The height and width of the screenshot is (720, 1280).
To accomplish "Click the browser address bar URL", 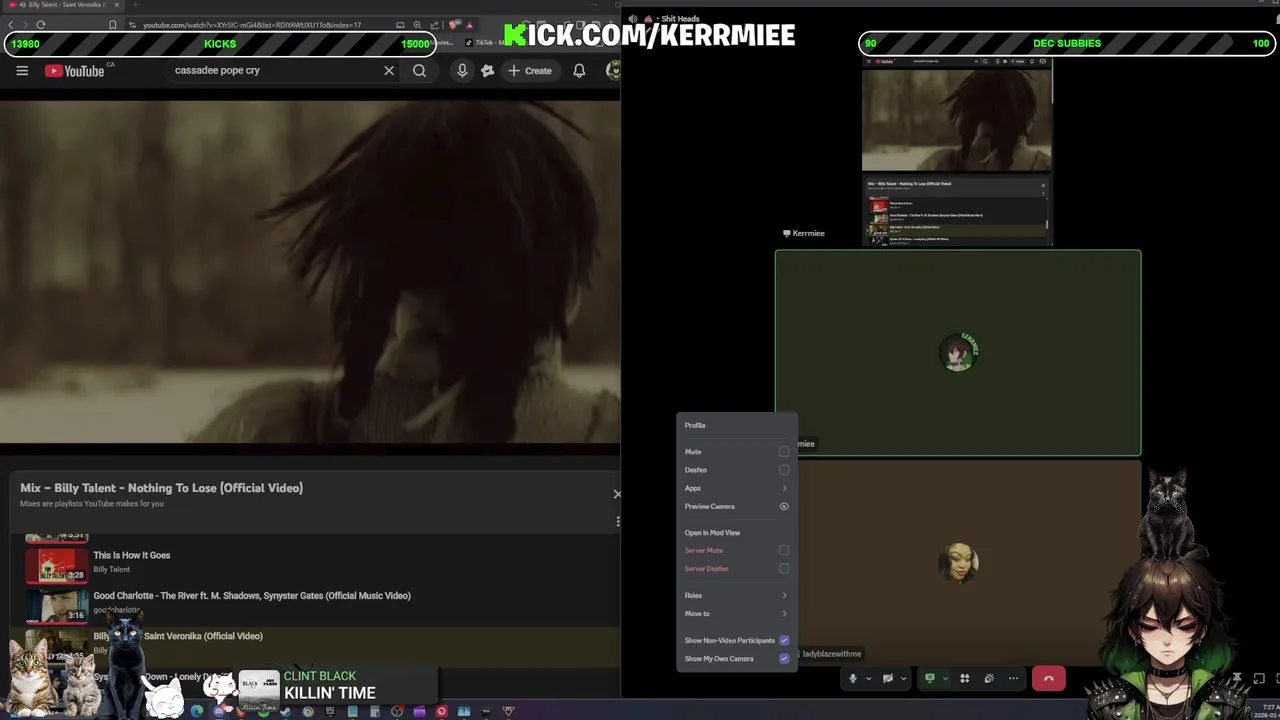I will pos(252,25).
